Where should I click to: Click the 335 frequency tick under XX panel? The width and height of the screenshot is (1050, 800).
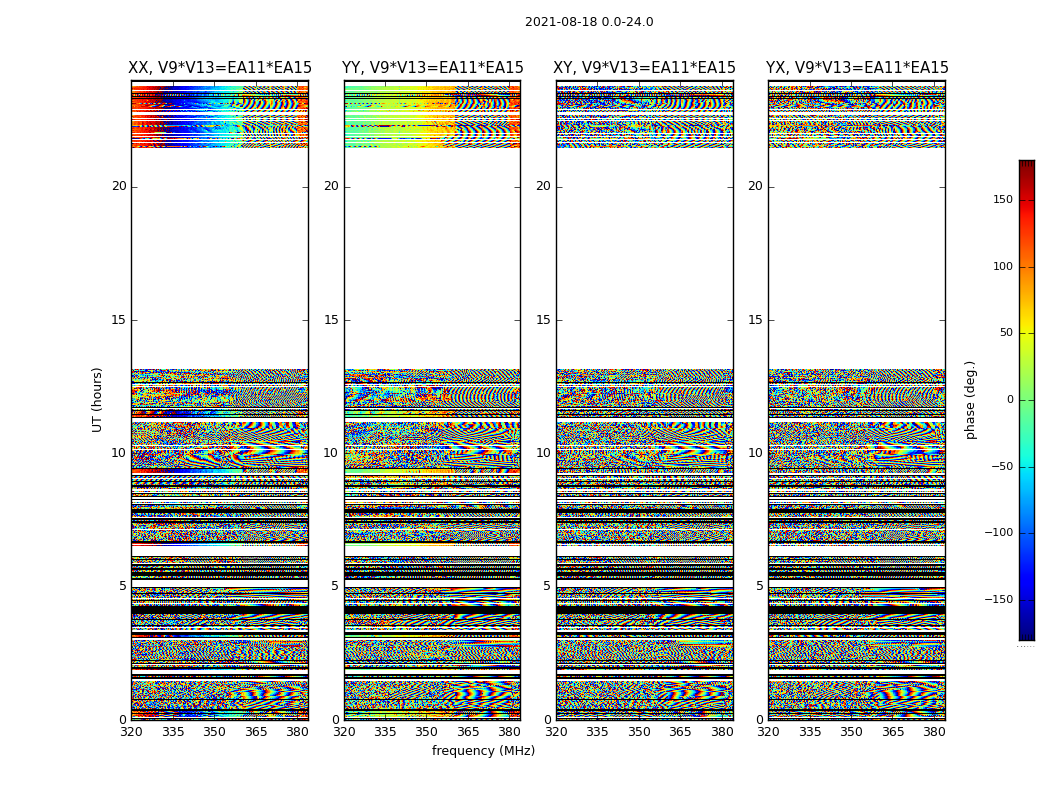point(173,732)
